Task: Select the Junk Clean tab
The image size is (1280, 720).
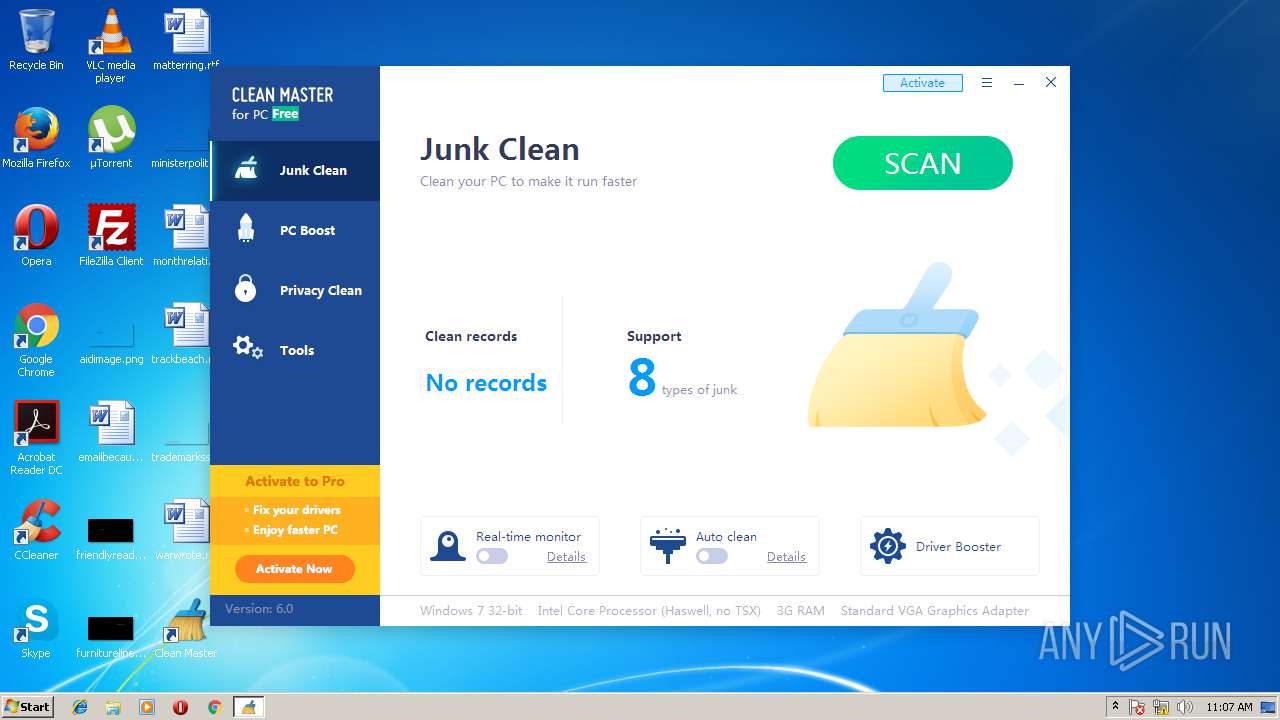Action: [x=295, y=170]
